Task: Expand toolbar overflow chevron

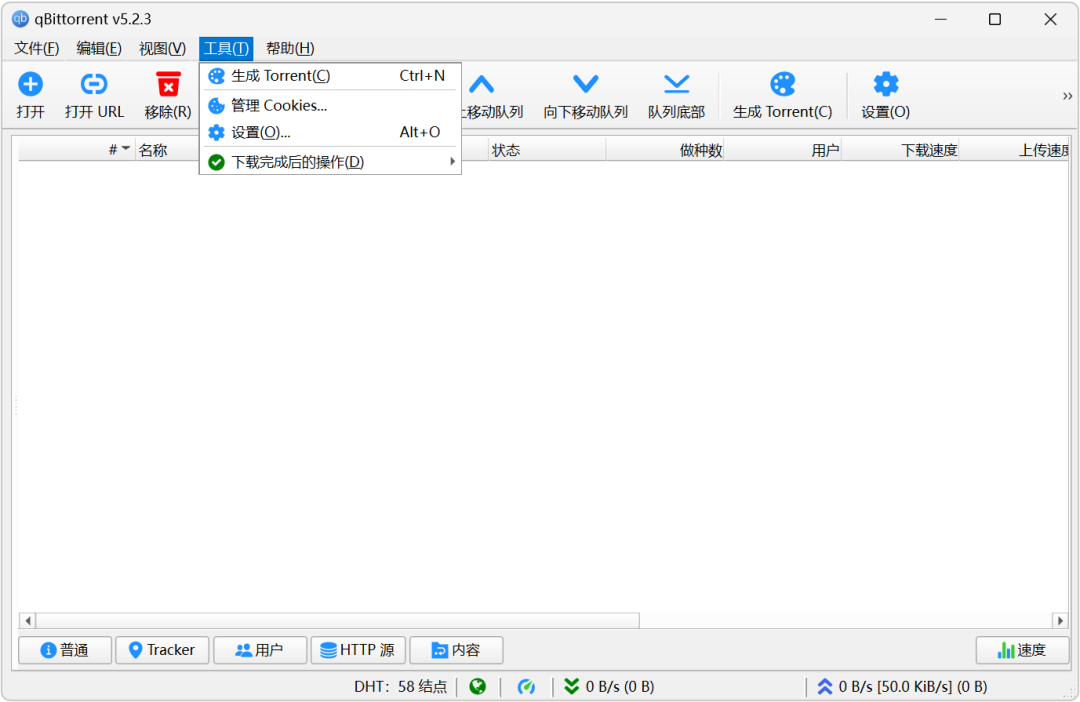Action: point(1067,96)
